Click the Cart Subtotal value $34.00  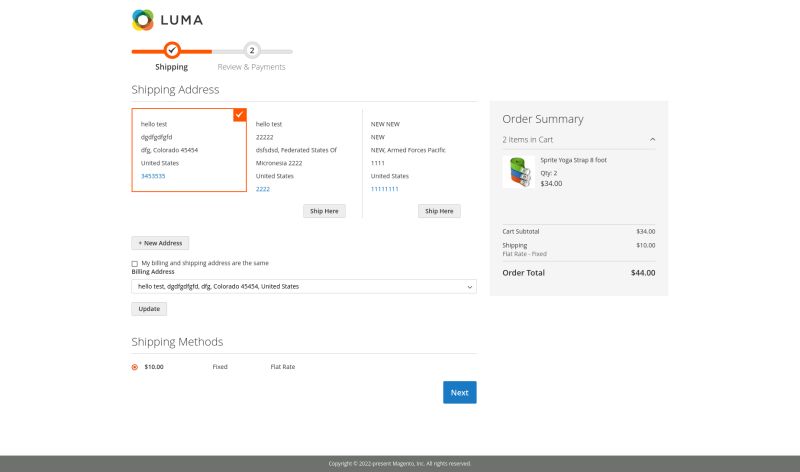coord(645,232)
